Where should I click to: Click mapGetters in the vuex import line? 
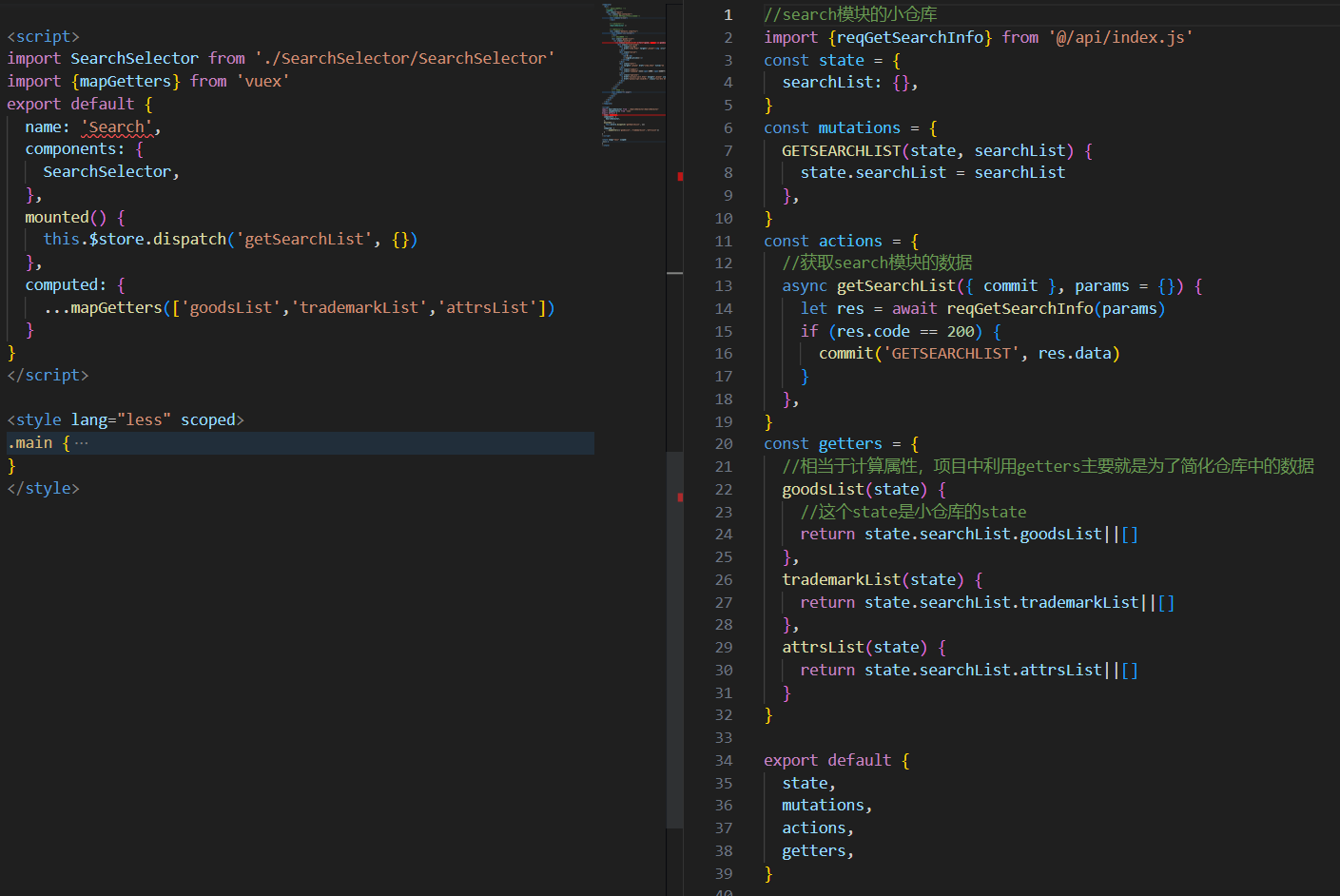(126, 81)
